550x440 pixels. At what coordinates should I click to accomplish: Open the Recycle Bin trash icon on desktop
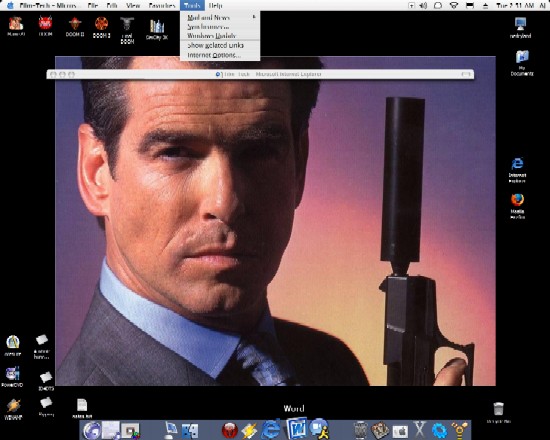(498, 413)
